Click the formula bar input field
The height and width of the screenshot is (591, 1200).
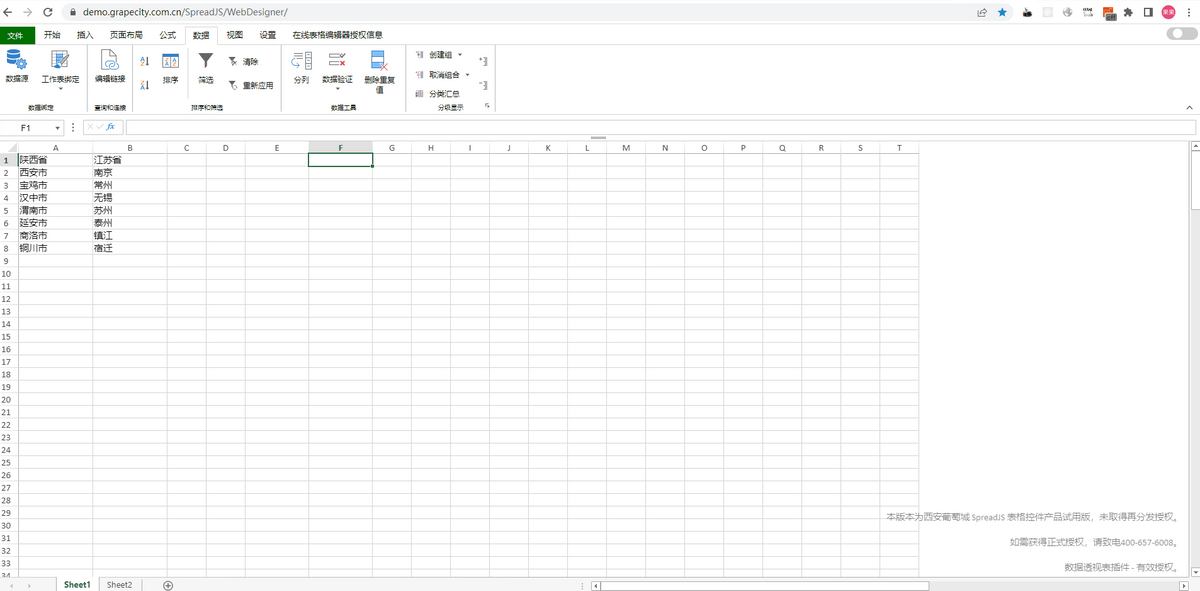click(660, 128)
